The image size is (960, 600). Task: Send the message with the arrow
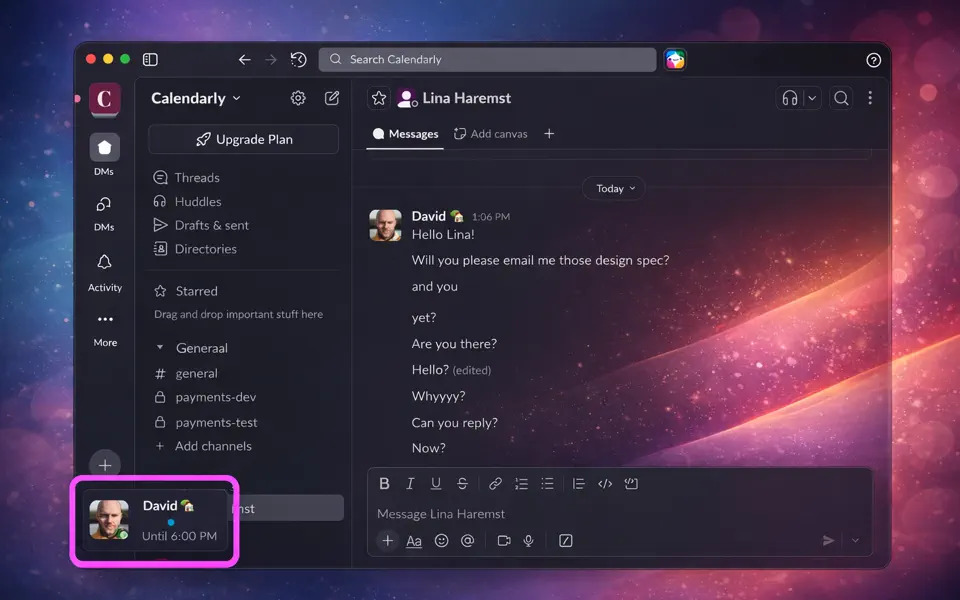pos(828,541)
